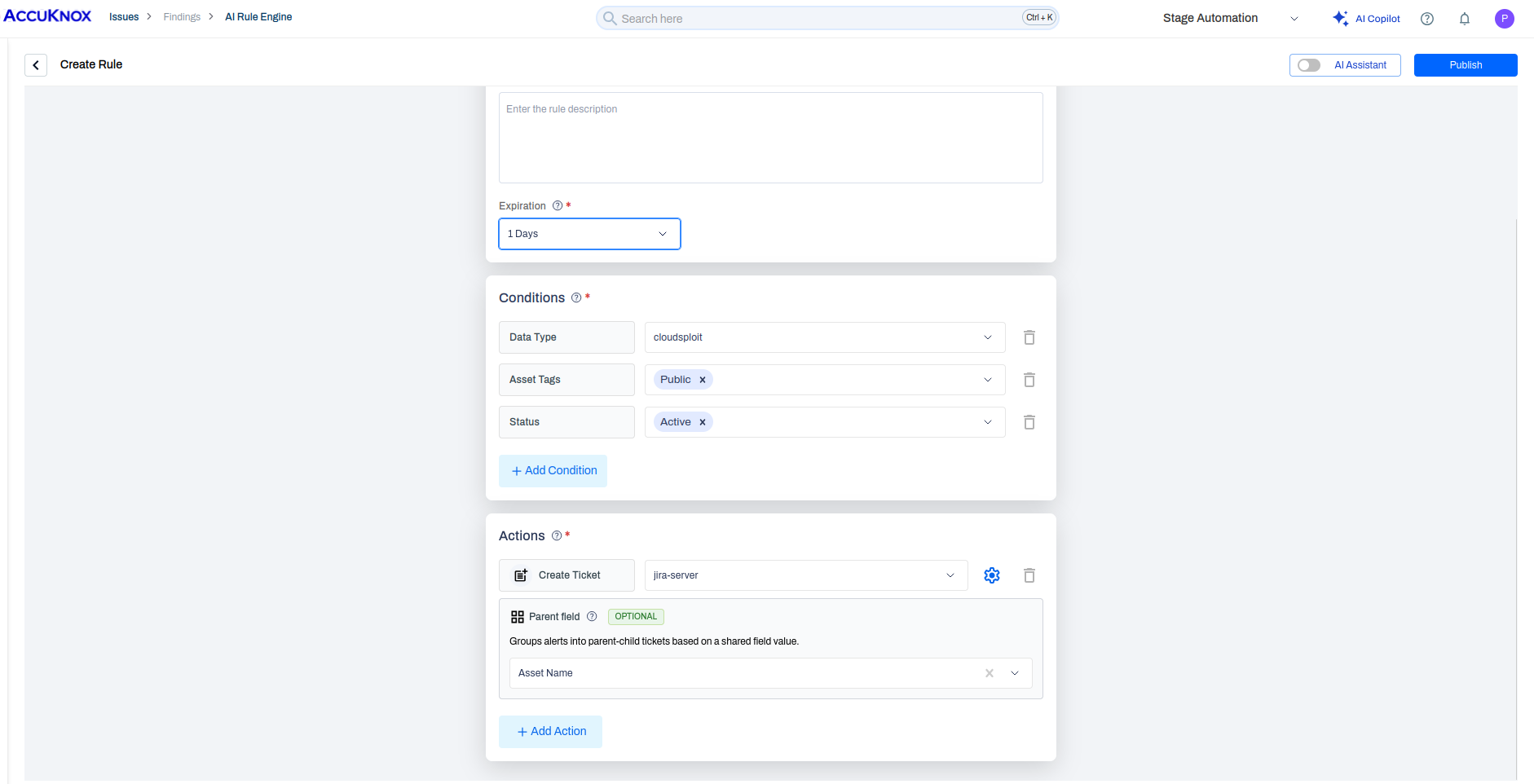This screenshot has width=1534, height=784.
Task: Focus the rule description text area
Action: [x=771, y=138]
